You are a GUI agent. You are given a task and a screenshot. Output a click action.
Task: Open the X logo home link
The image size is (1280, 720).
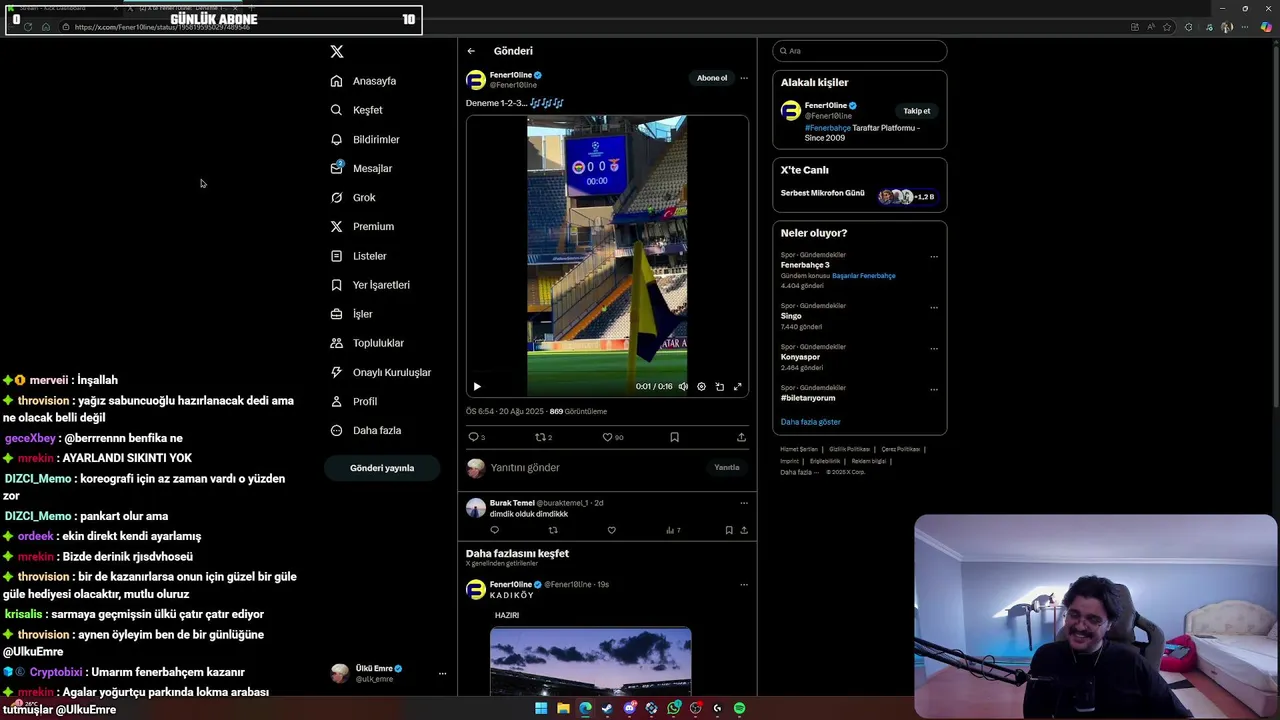337,51
